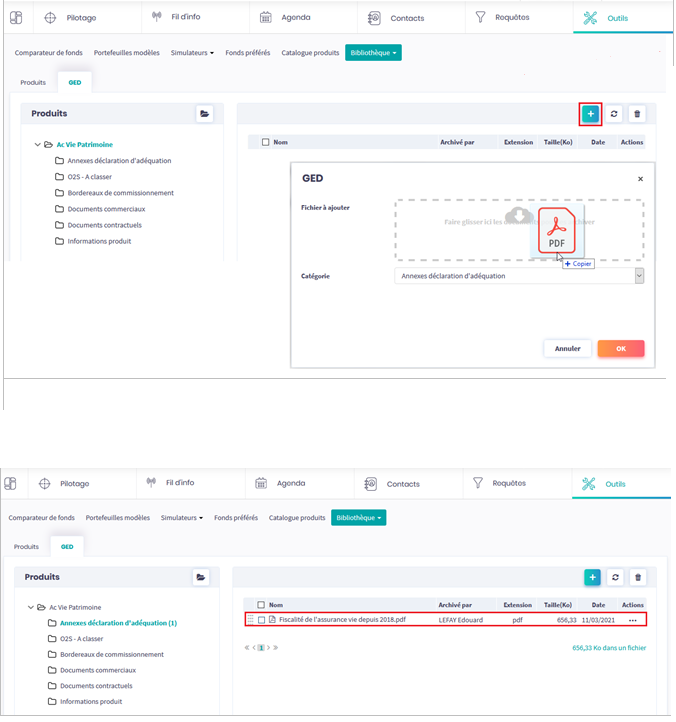
Task: Collapse the bold teal Ac Vie Patrimoine folder
Action: point(36,144)
